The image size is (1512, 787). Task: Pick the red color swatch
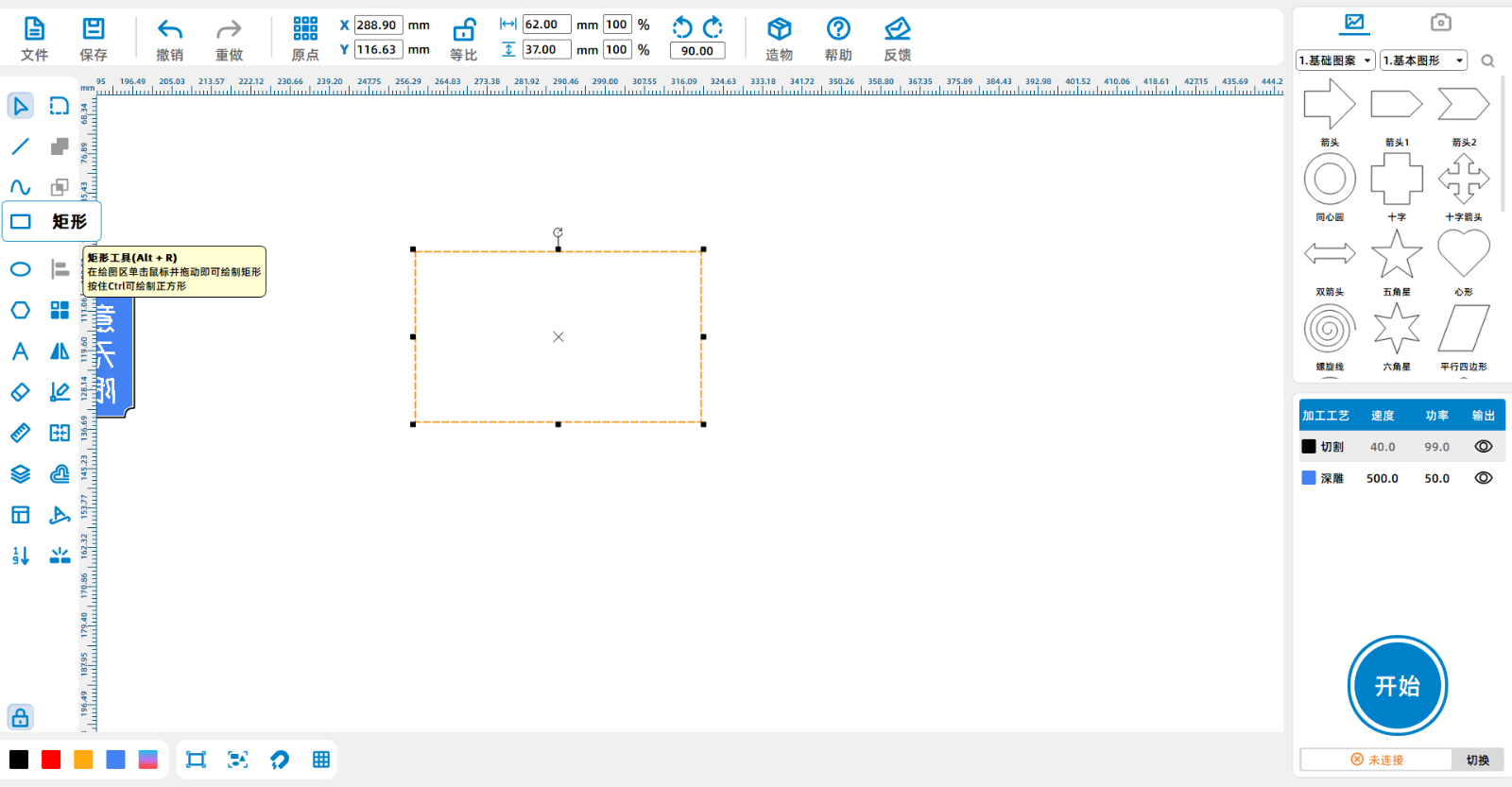tap(51, 760)
